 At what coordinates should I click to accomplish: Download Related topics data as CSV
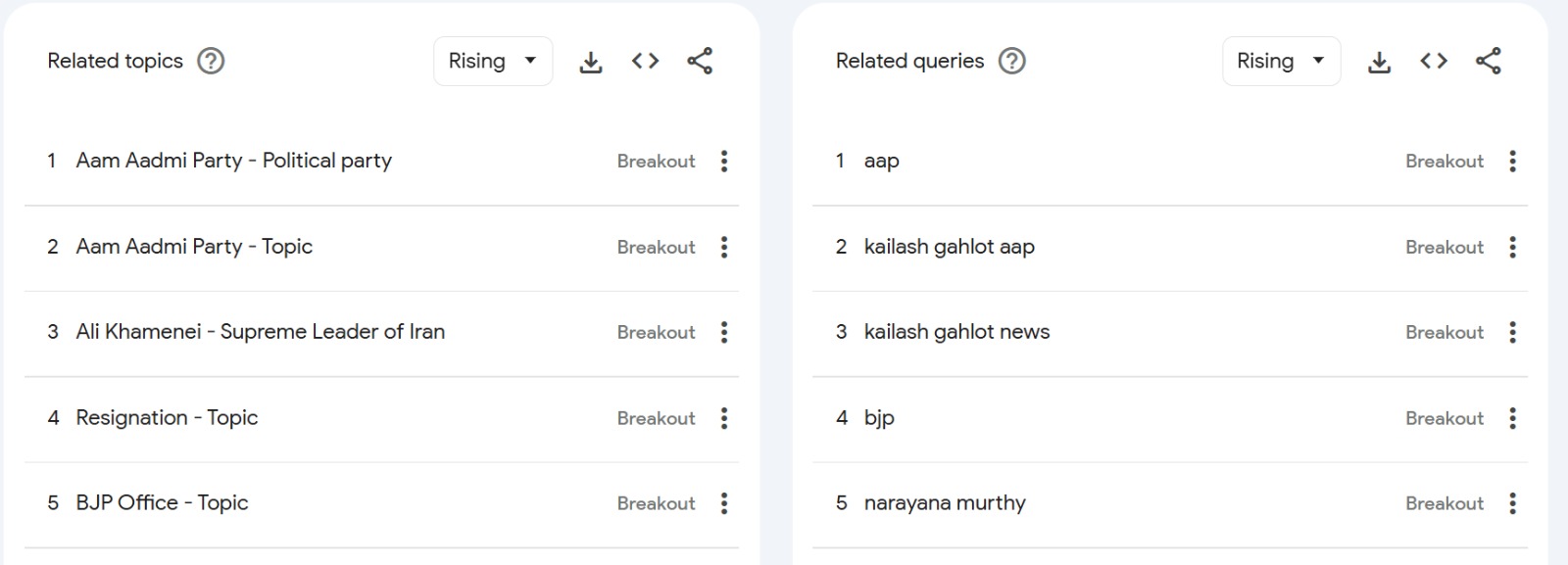(590, 62)
